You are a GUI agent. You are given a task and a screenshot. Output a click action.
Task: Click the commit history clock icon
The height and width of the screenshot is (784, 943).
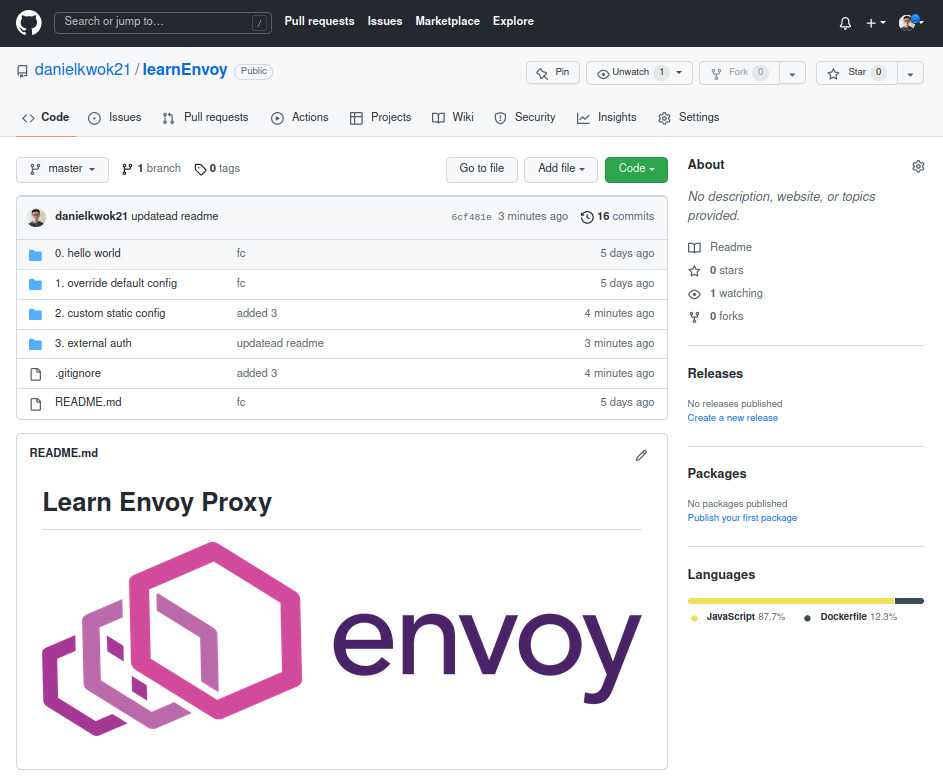coord(587,217)
